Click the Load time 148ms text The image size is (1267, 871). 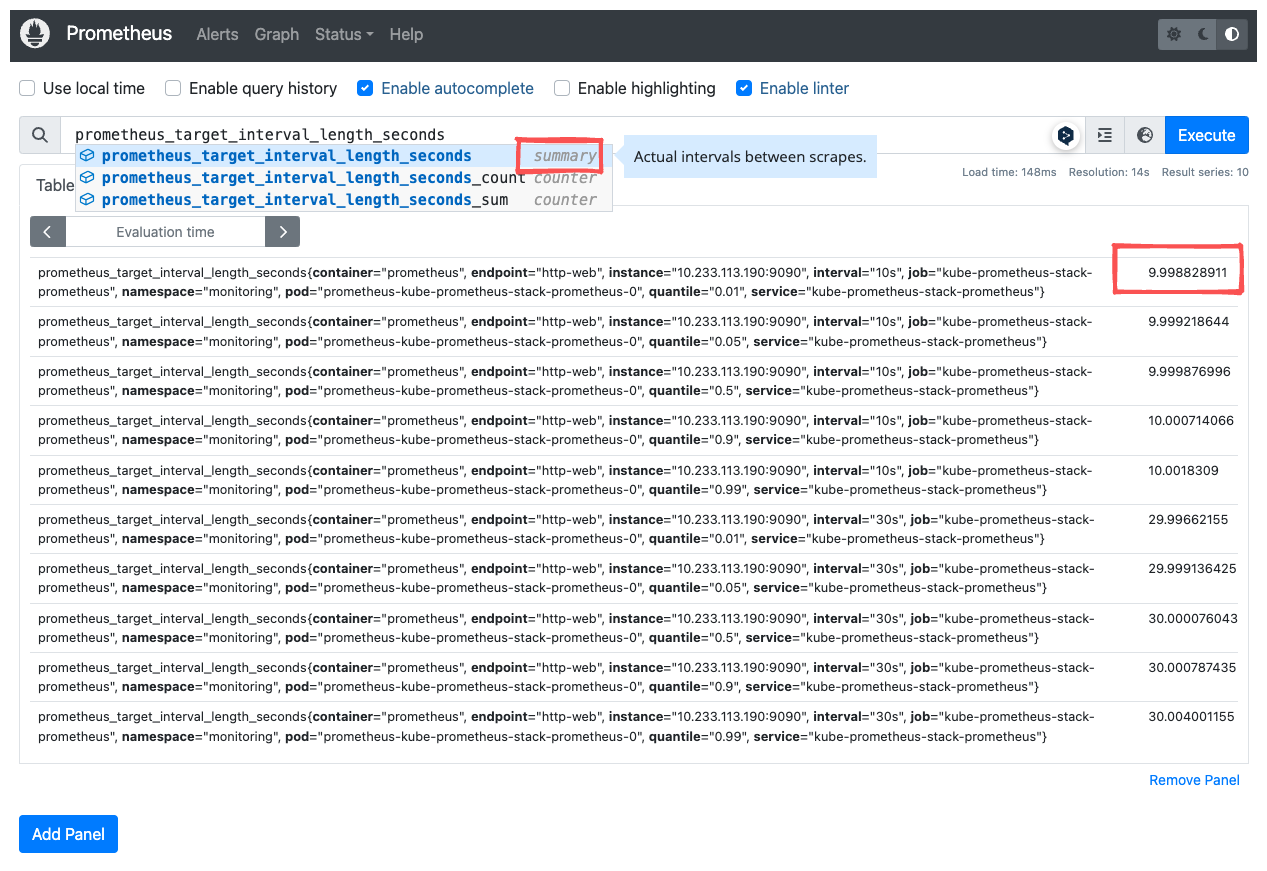click(x=1009, y=172)
